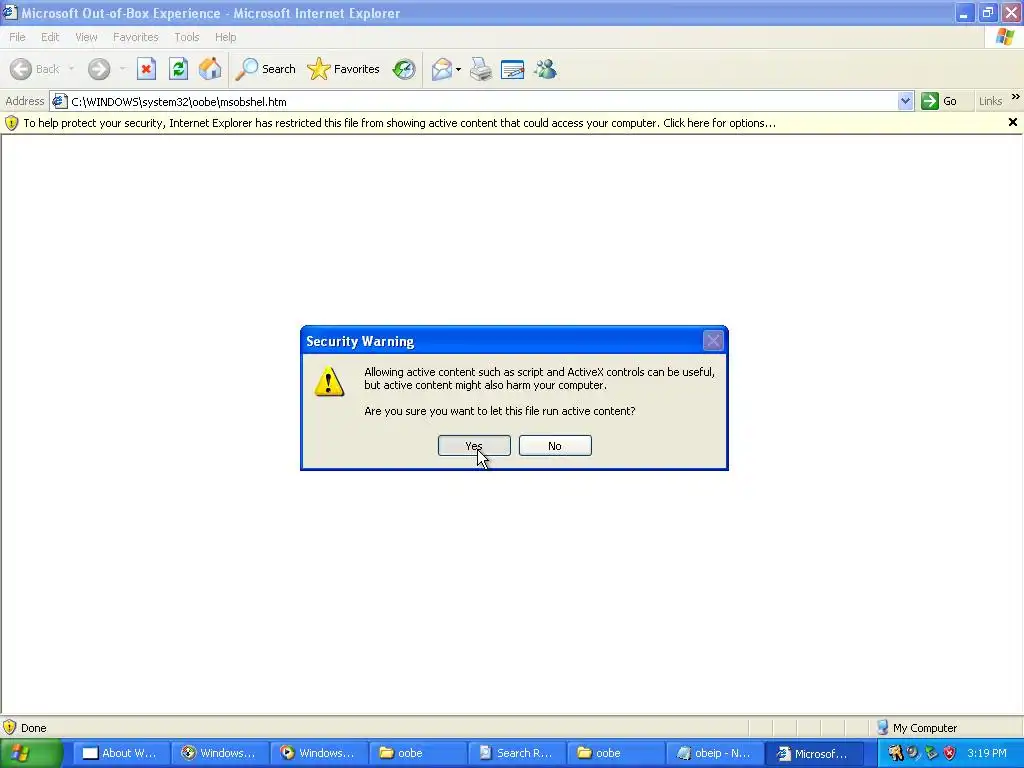Switch to first Windows... taskbar item

point(219,753)
